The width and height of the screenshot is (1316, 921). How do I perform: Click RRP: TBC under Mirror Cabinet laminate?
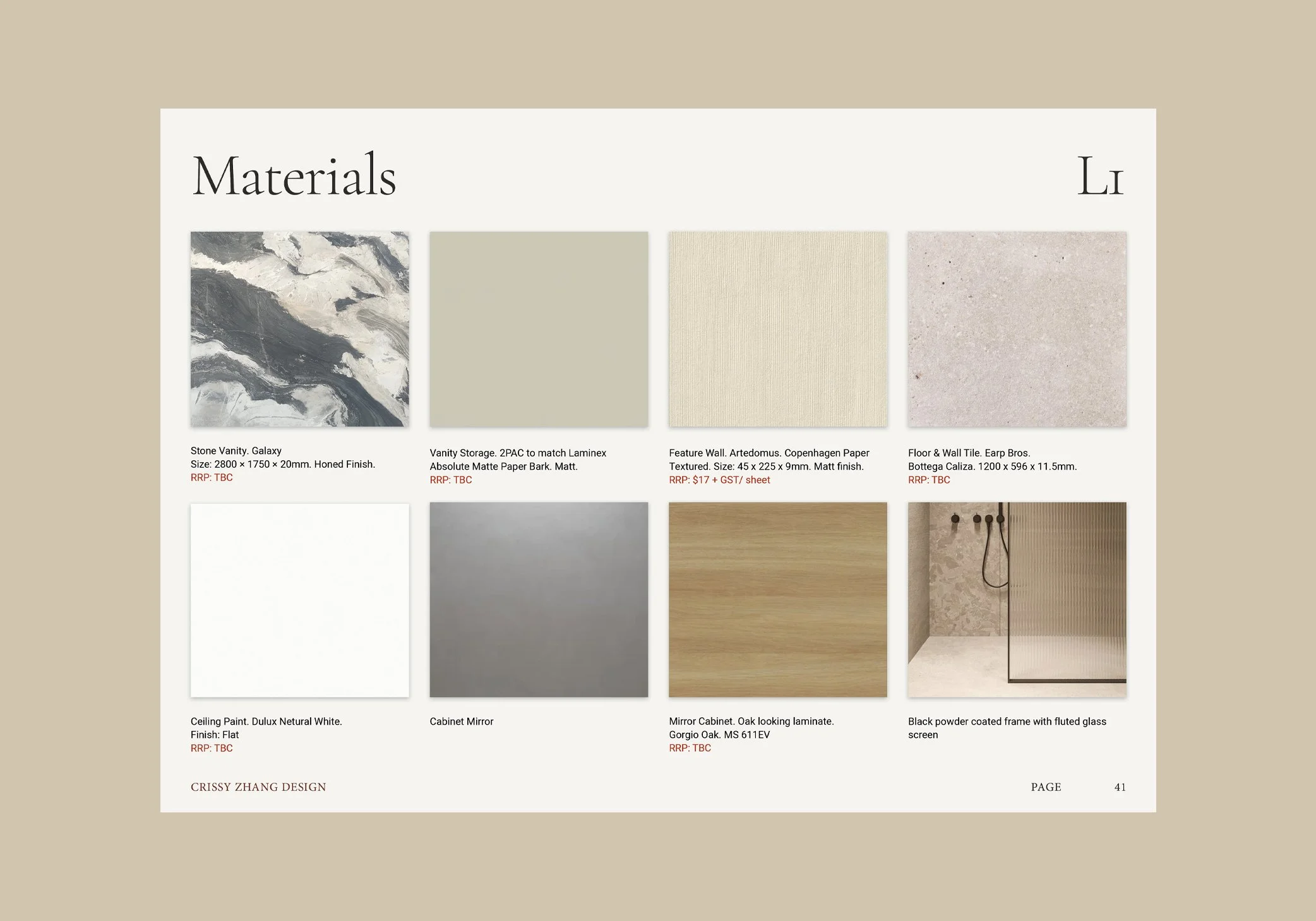[x=690, y=748]
